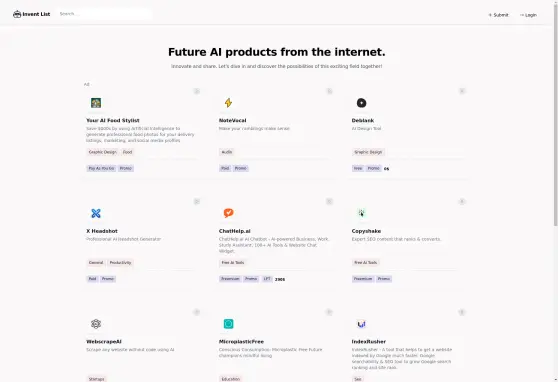Click the Submit button in header
This screenshot has height=382, width=558.
(498, 15)
